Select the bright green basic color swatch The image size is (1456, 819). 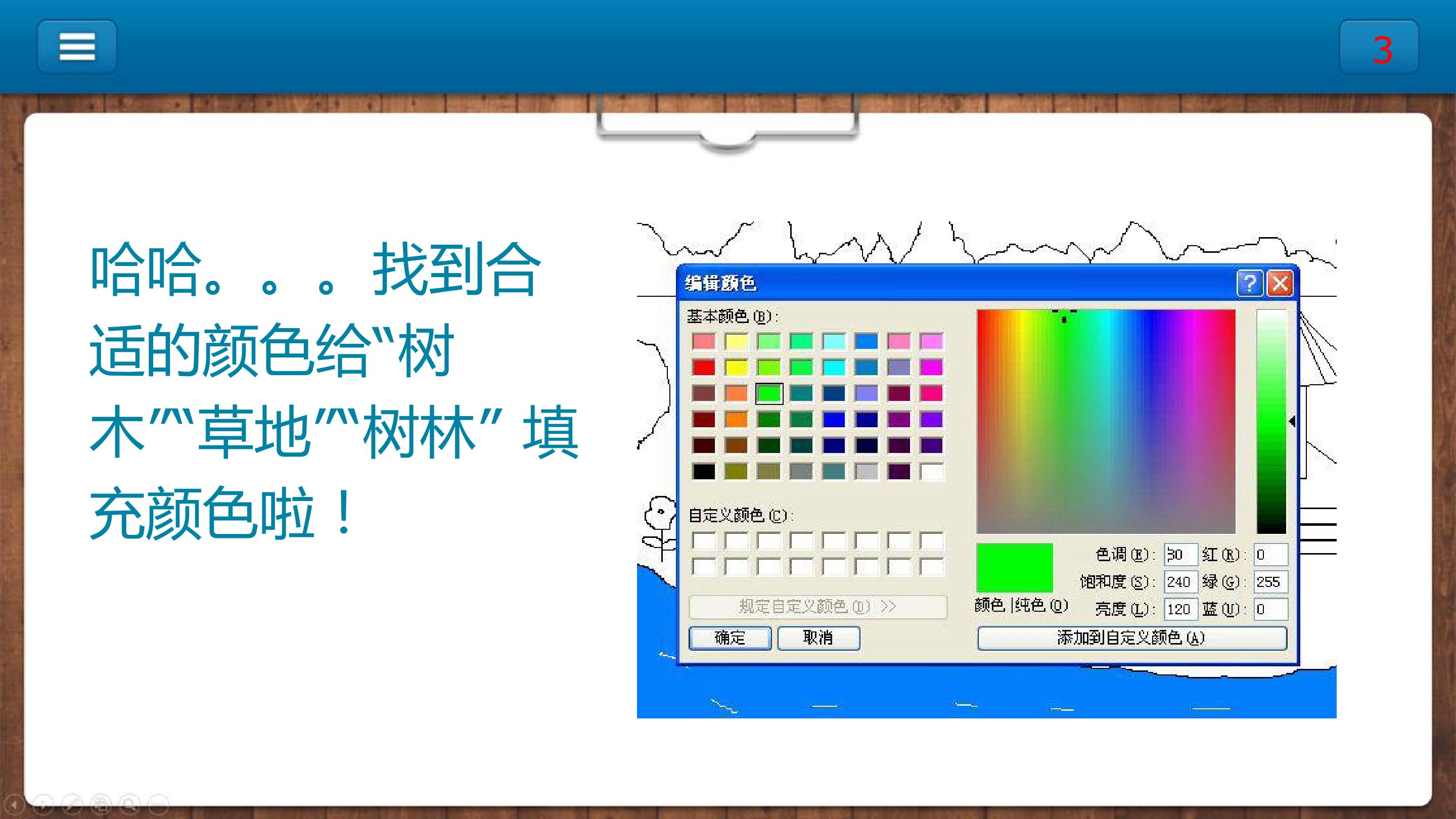point(768,393)
